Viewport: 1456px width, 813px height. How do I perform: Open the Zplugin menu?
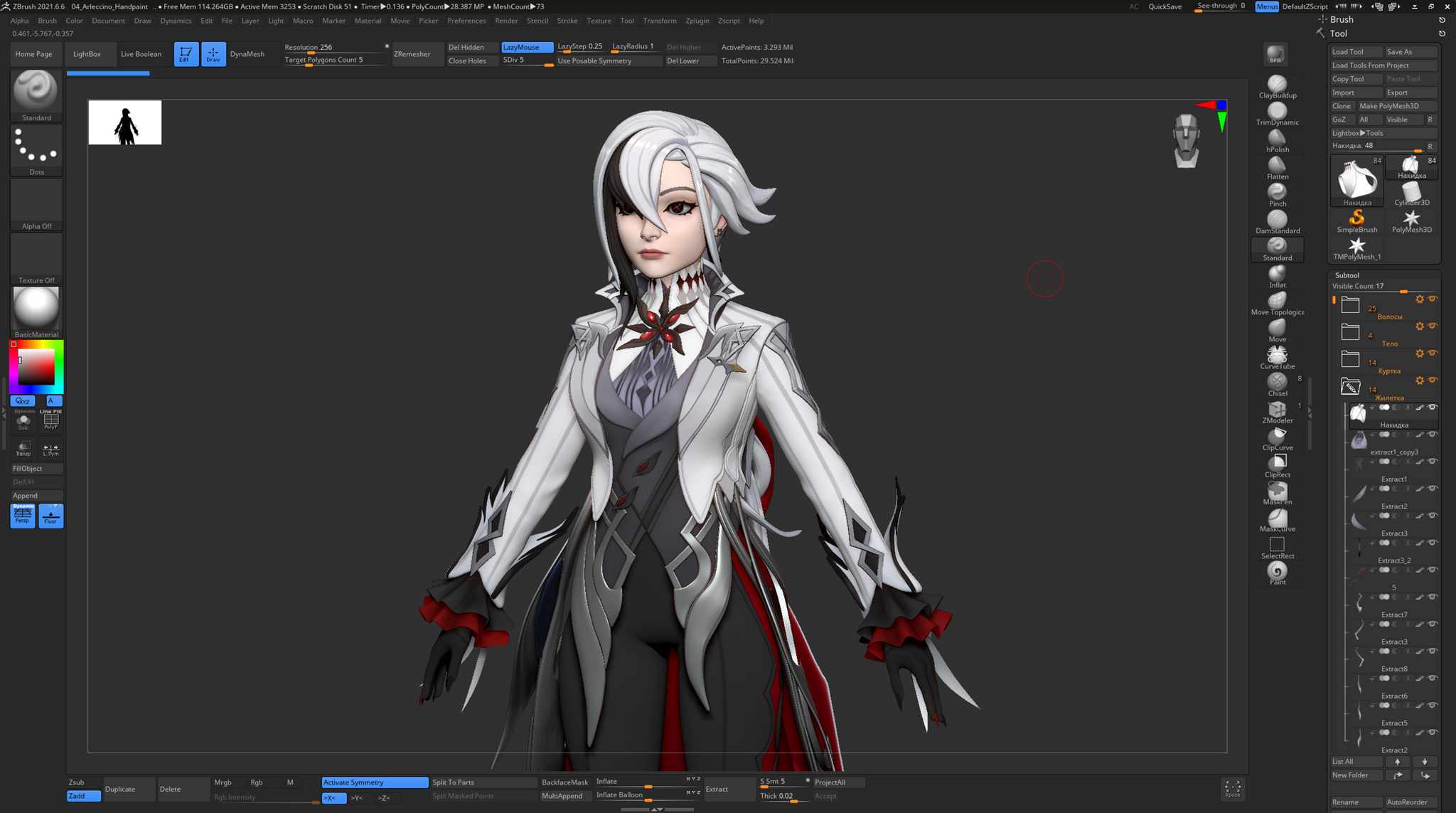[697, 21]
